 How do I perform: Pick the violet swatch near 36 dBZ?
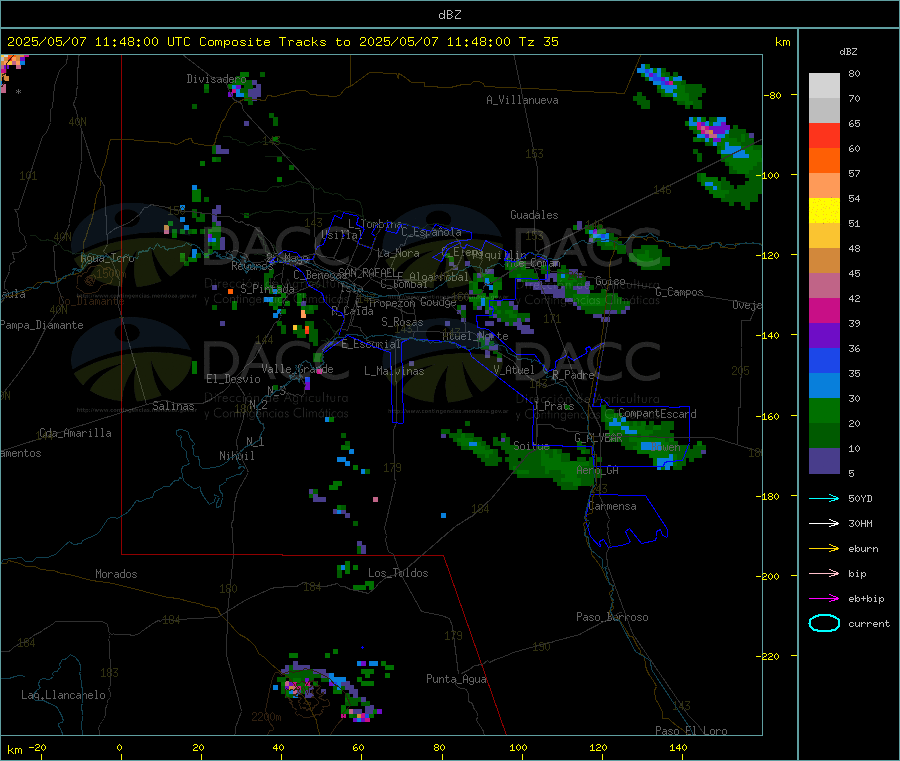824,336
